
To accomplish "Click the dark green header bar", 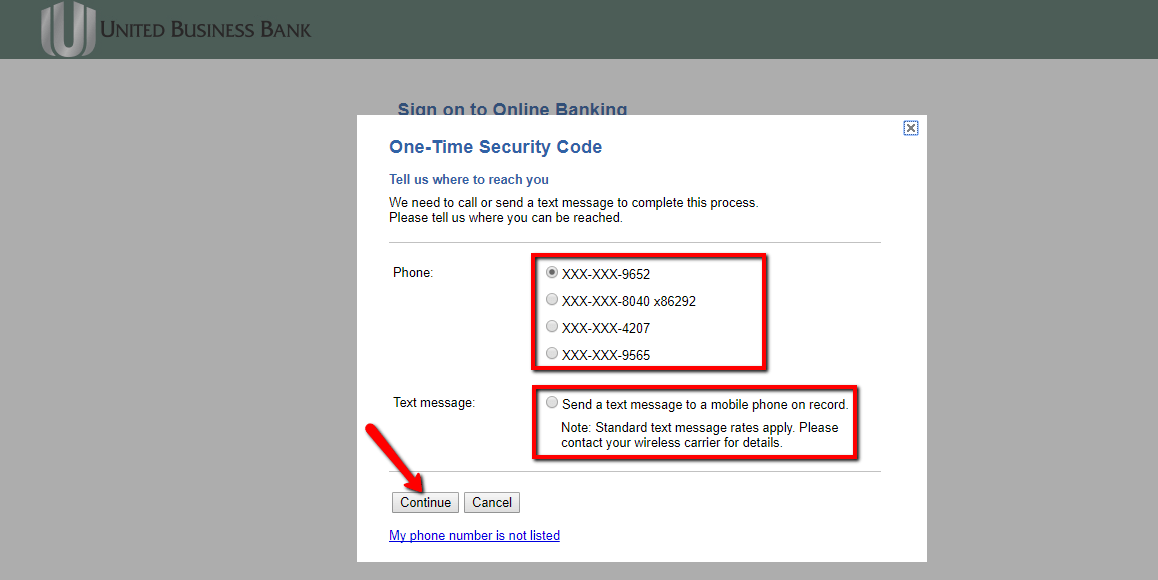I will [700, 28].
